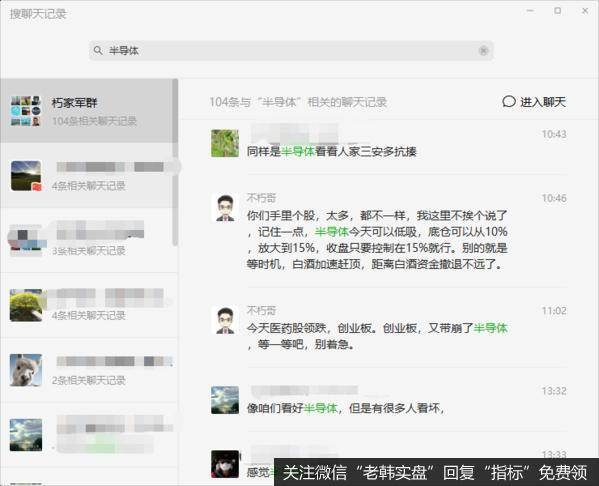This screenshot has height=486, width=599.
Task: Click the green plant avatar at 10:43
Action: (225, 143)
